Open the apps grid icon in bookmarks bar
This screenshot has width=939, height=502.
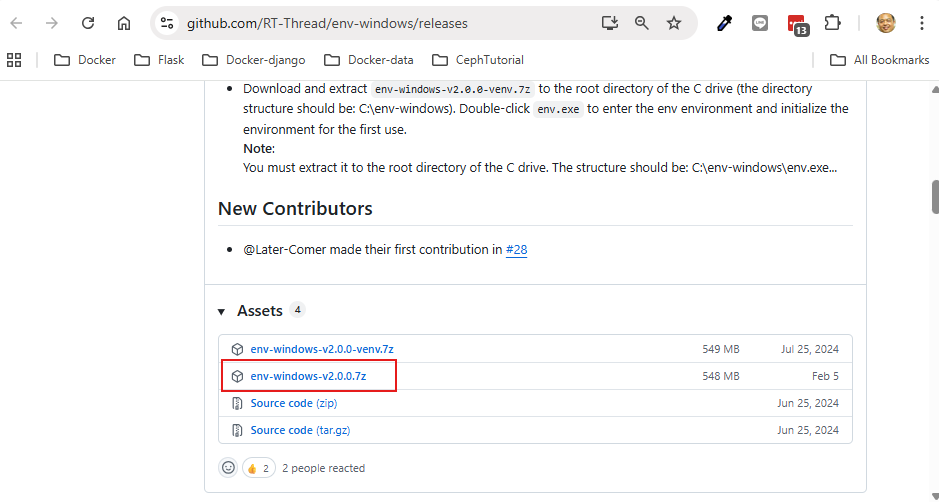[15, 60]
